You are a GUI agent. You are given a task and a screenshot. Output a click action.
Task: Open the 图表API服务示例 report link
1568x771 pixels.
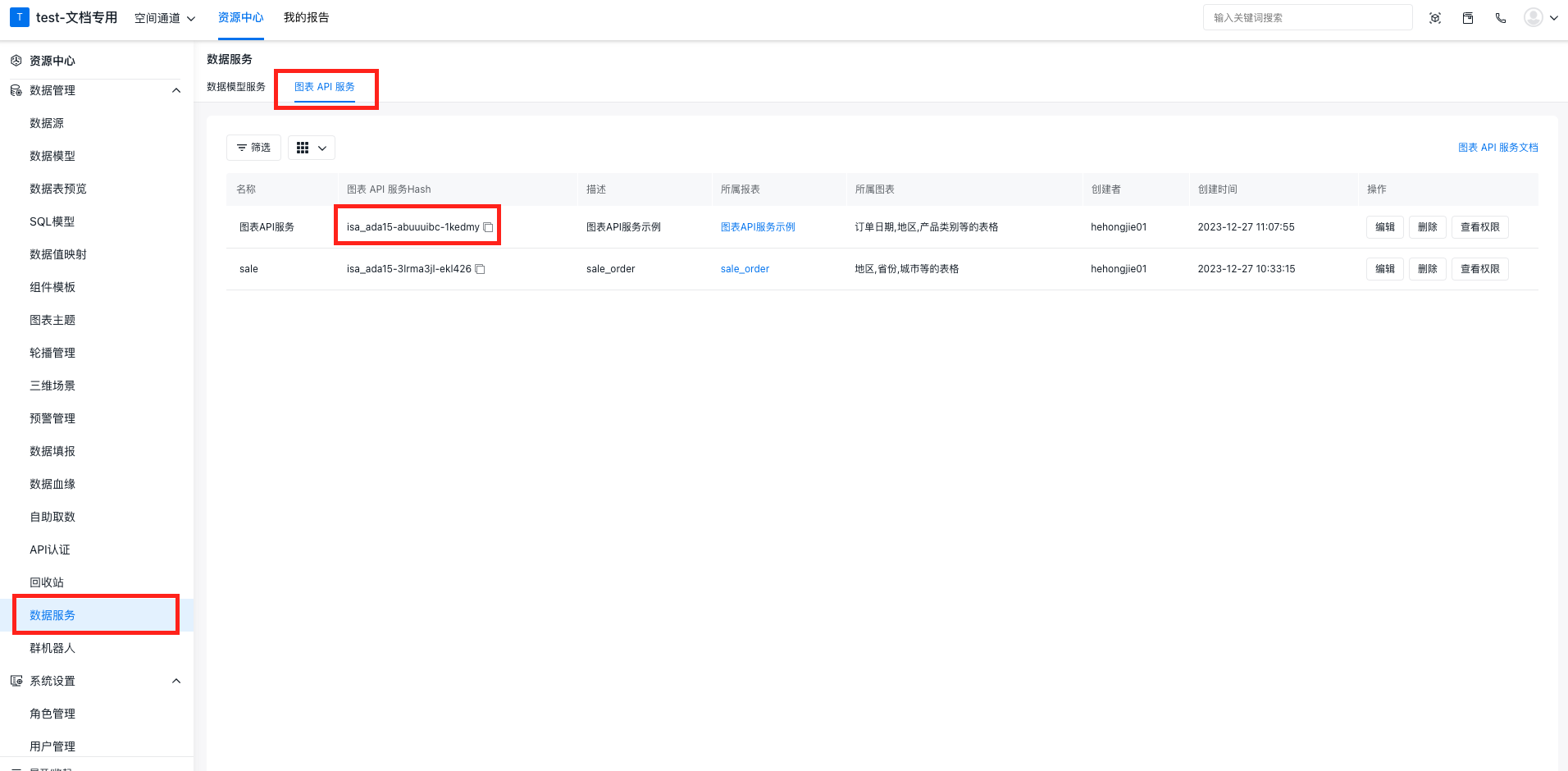coord(758,227)
